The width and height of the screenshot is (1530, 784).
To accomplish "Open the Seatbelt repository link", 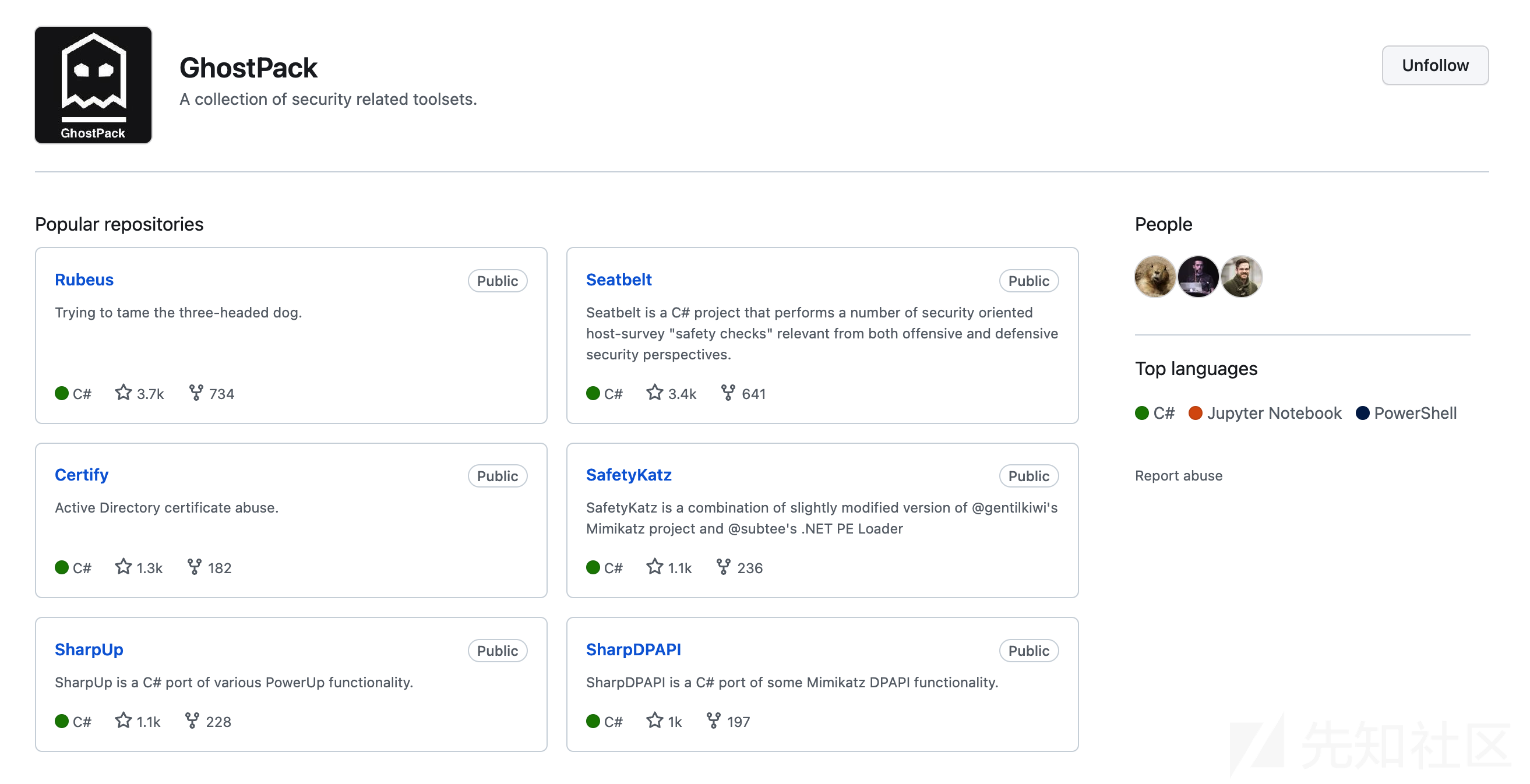I will coord(618,280).
